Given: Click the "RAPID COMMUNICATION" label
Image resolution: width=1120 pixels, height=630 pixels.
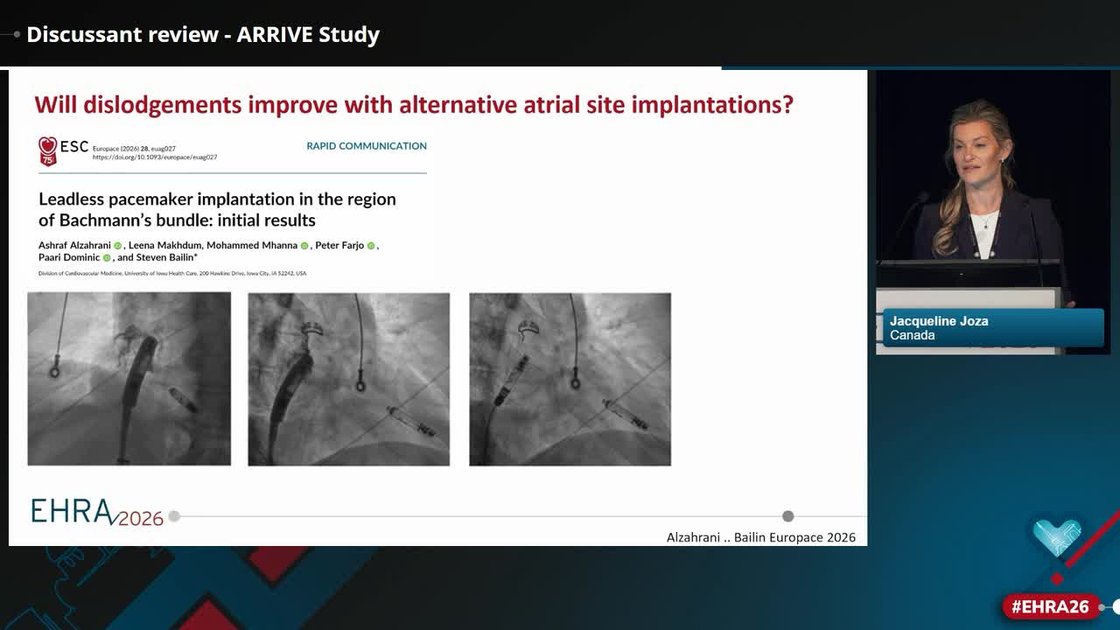Looking at the screenshot, I should pos(366,146).
